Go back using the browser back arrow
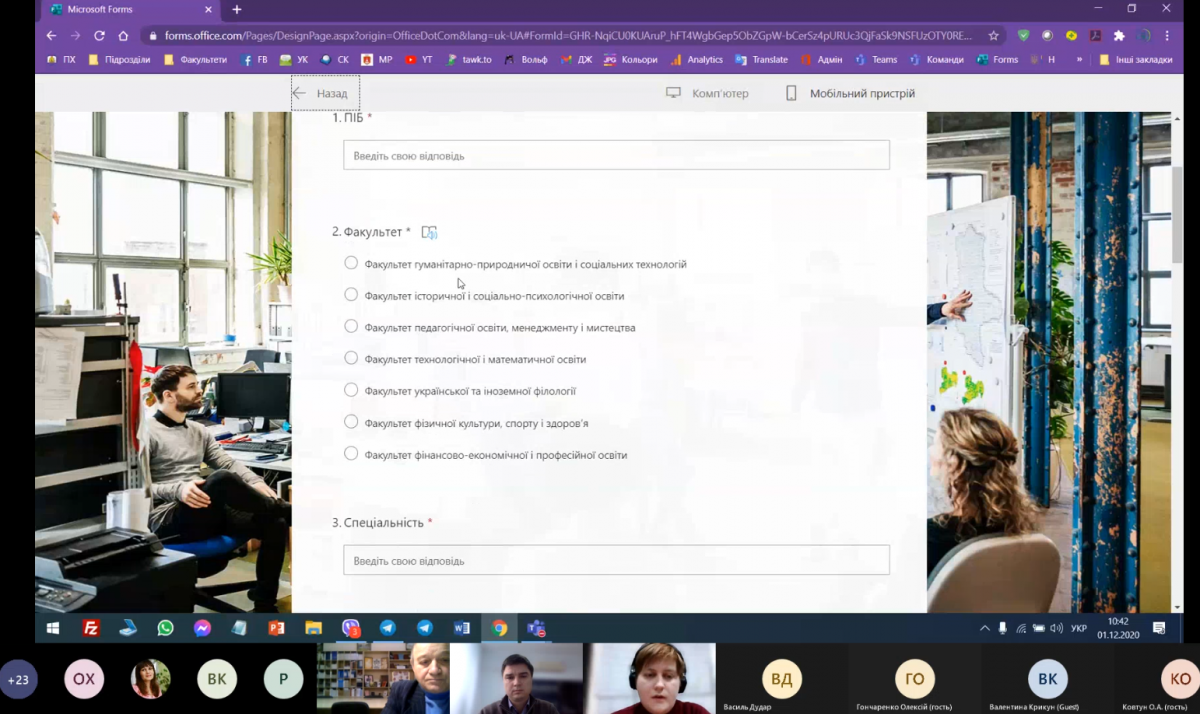The height and width of the screenshot is (714, 1200). click(51, 35)
